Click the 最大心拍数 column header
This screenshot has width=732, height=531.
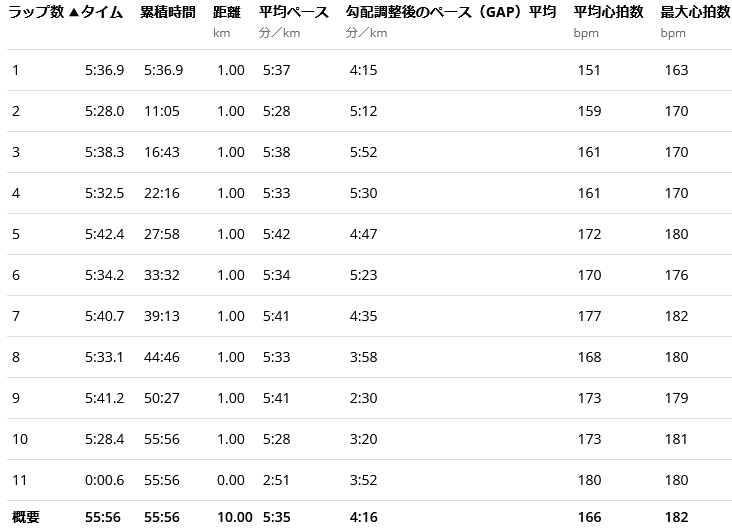click(695, 13)
